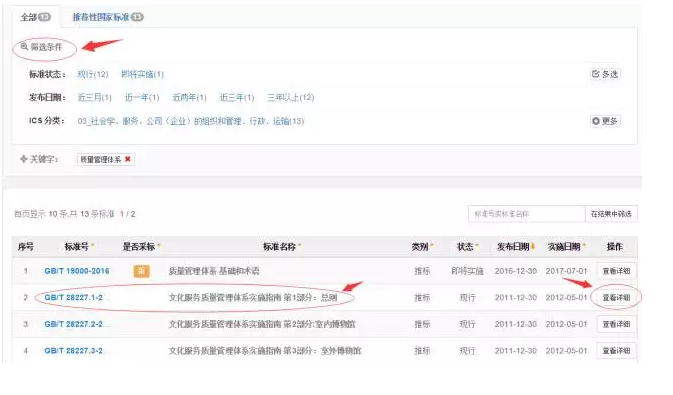Sort by 类别 column header
This screenshot has height=395, width=673.
click(x=422, y=246)
